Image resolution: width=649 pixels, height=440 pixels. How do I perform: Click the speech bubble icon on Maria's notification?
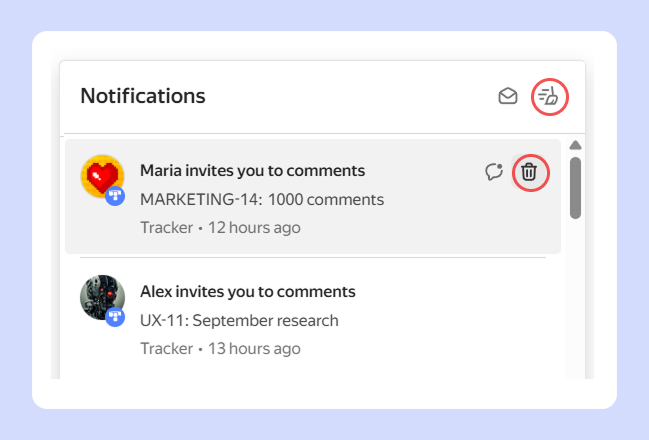click(493, 172)
